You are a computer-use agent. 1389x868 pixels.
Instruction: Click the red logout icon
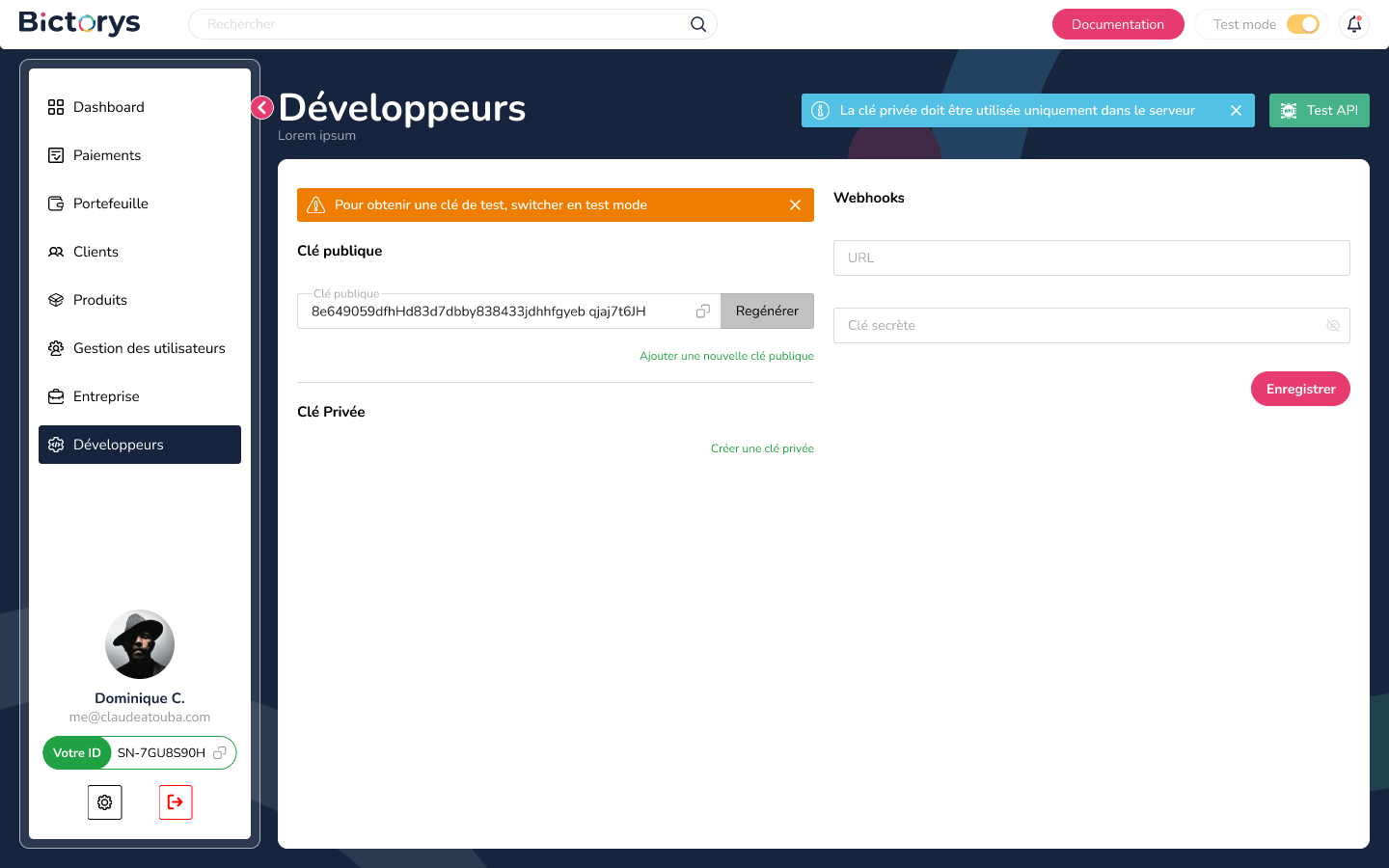[176, 802]
